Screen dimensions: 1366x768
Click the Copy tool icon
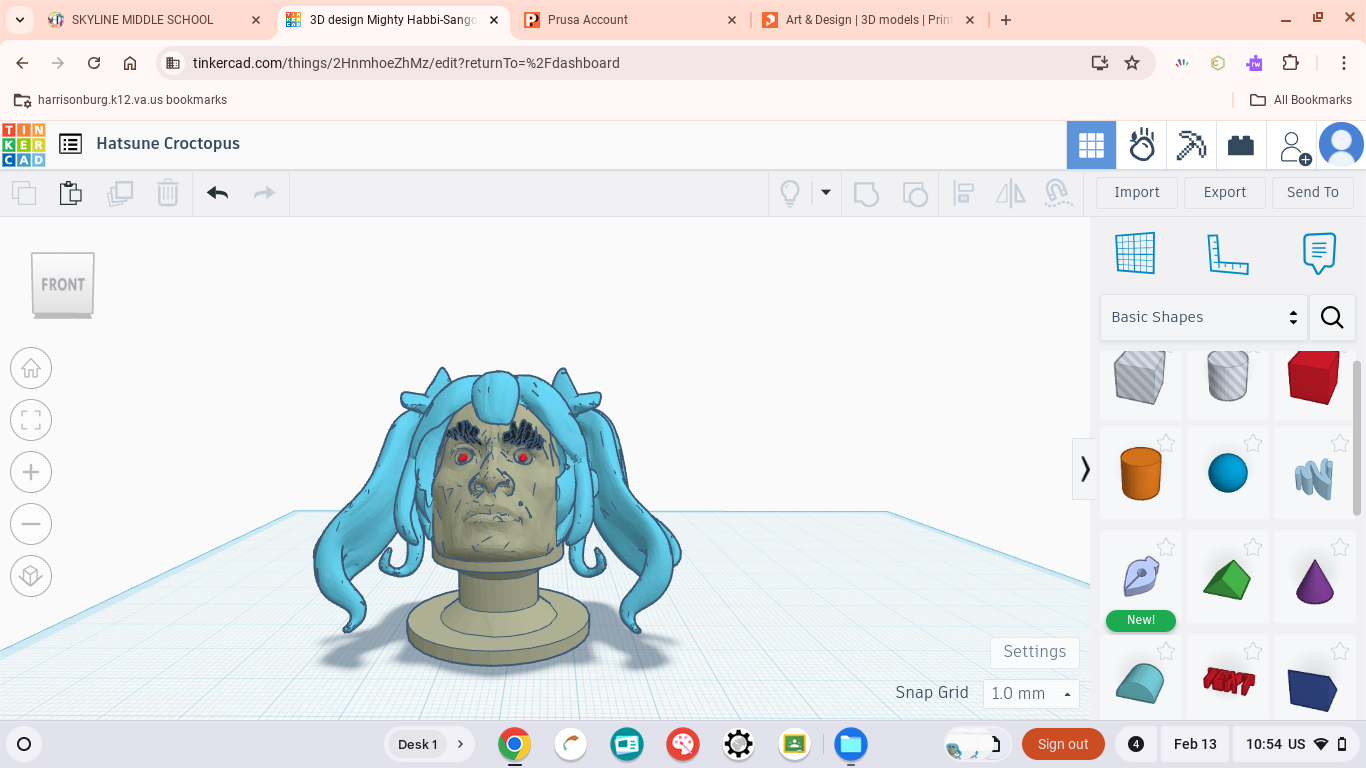tap(24, 193)
